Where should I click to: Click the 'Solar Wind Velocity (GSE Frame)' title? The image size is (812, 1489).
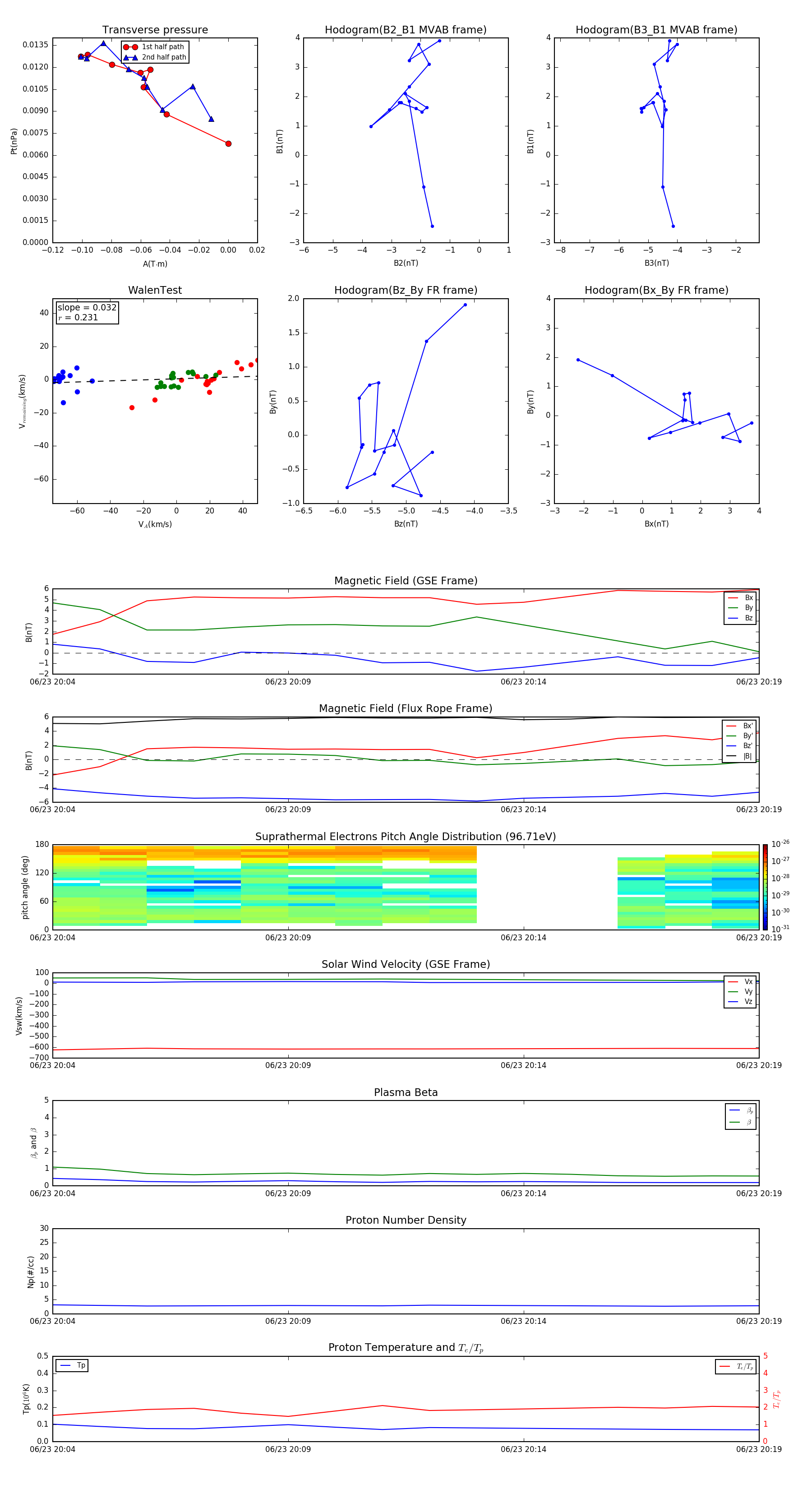coord(406,965)
